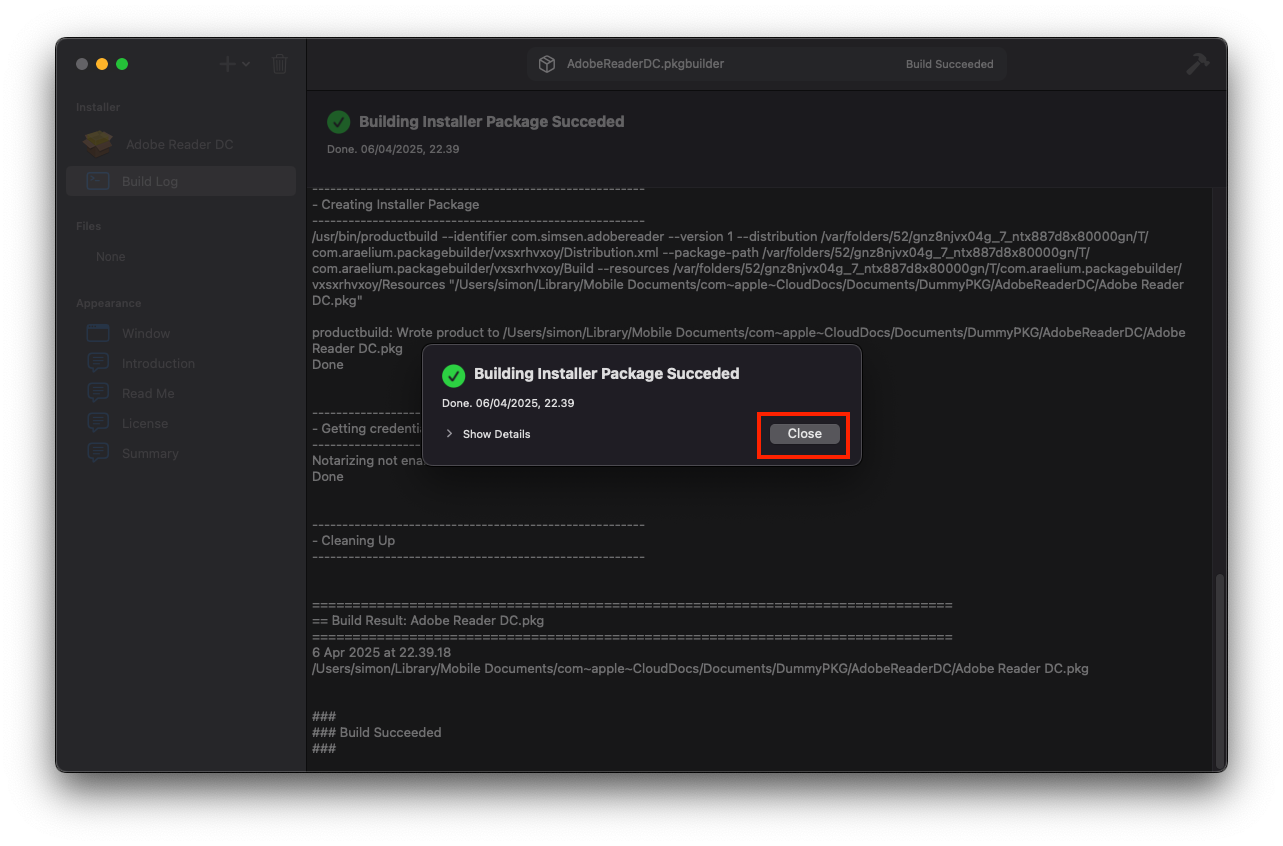The height and width of the screenshot is (846, 1283).
Task: Close the build succeeded dialog
Action: coord(804,434)
